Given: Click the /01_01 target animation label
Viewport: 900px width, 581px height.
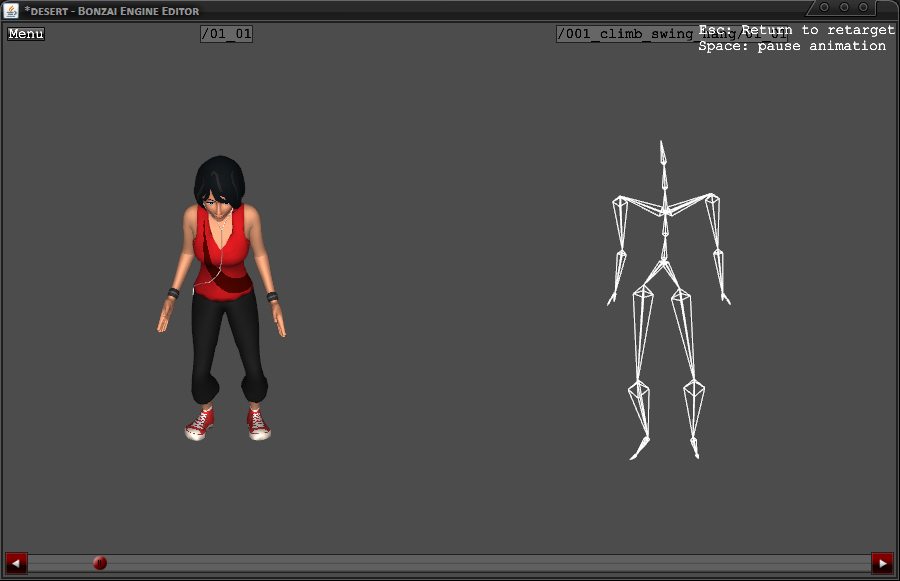Looking at the screenshot, I should [x=226, y=34].
